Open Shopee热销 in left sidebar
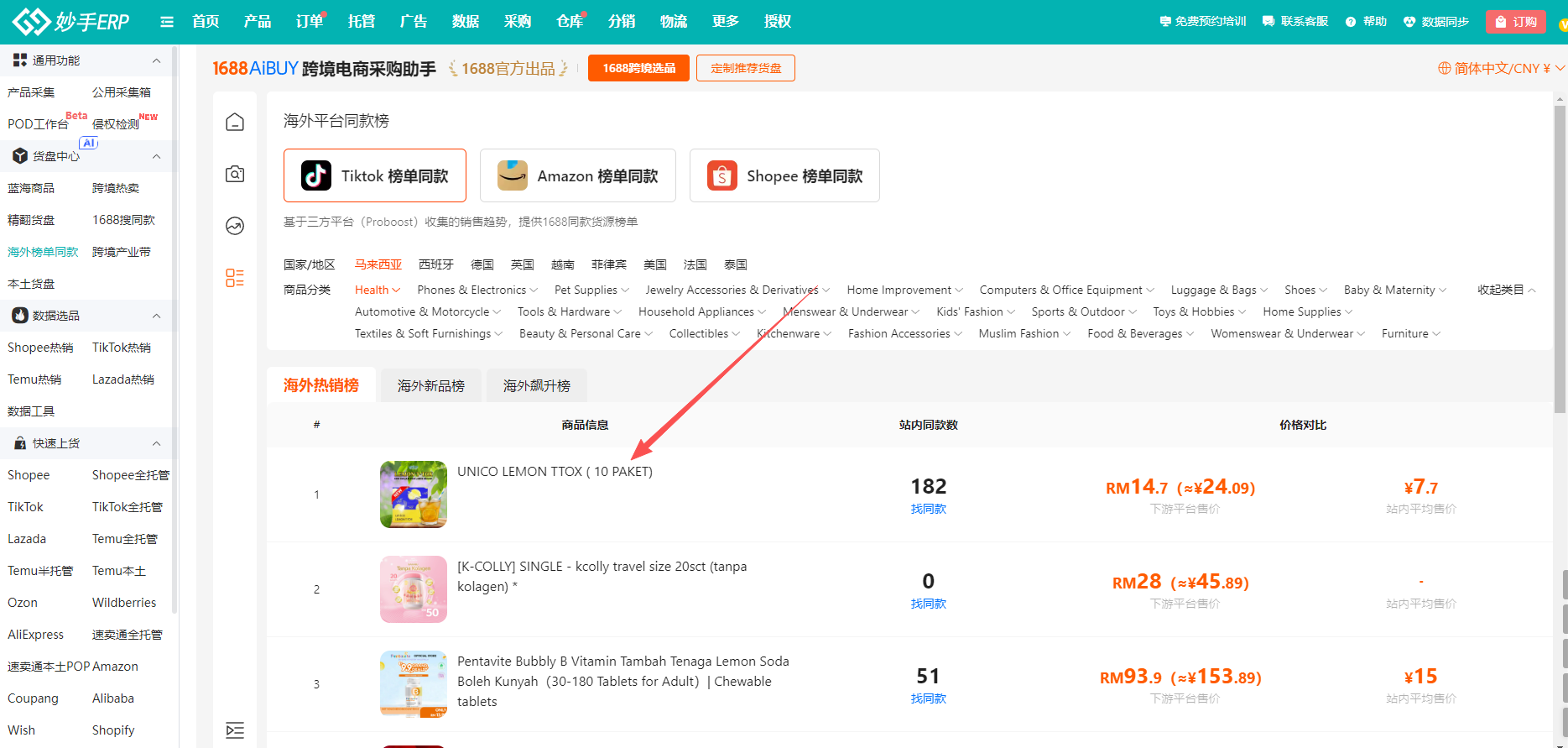The height and width of the screenshot is (748, 1568). tap(40, 348)
